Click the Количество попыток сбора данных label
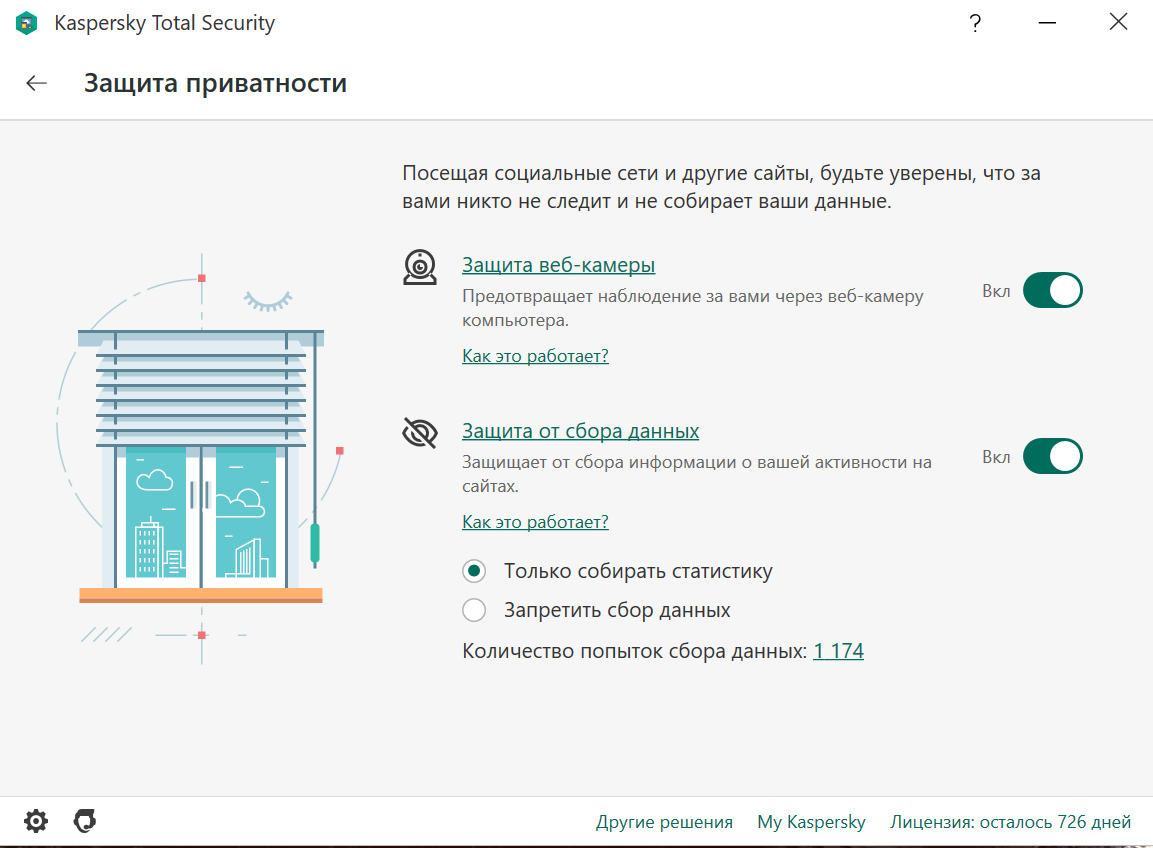The width and height of the screenshot is (1153, 848). click(635, 651)
